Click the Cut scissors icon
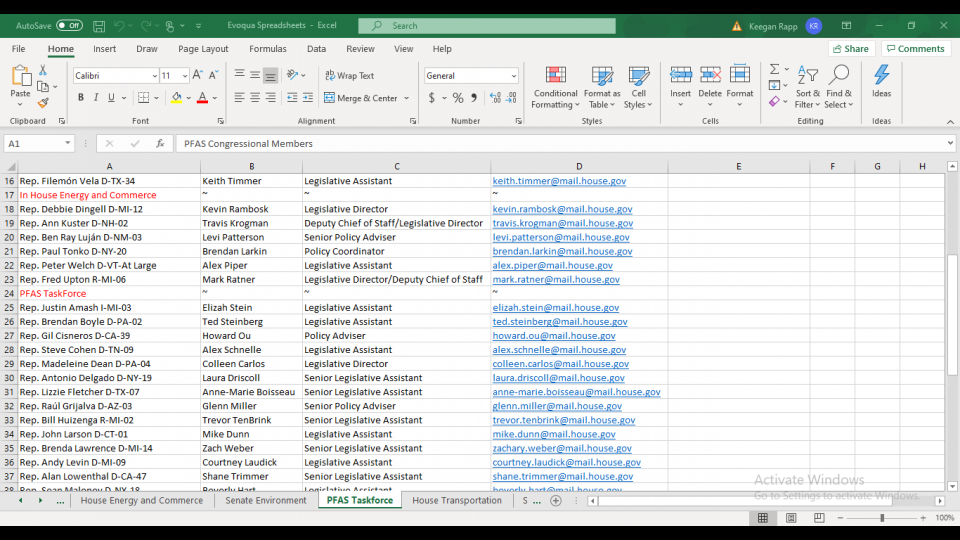The width and height of the screenshot is (960, 540). tap(43, 70)
